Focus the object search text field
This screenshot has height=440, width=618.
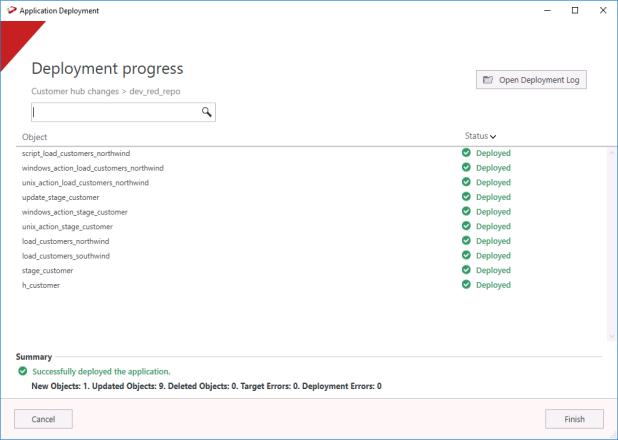(x=116, y=112)
